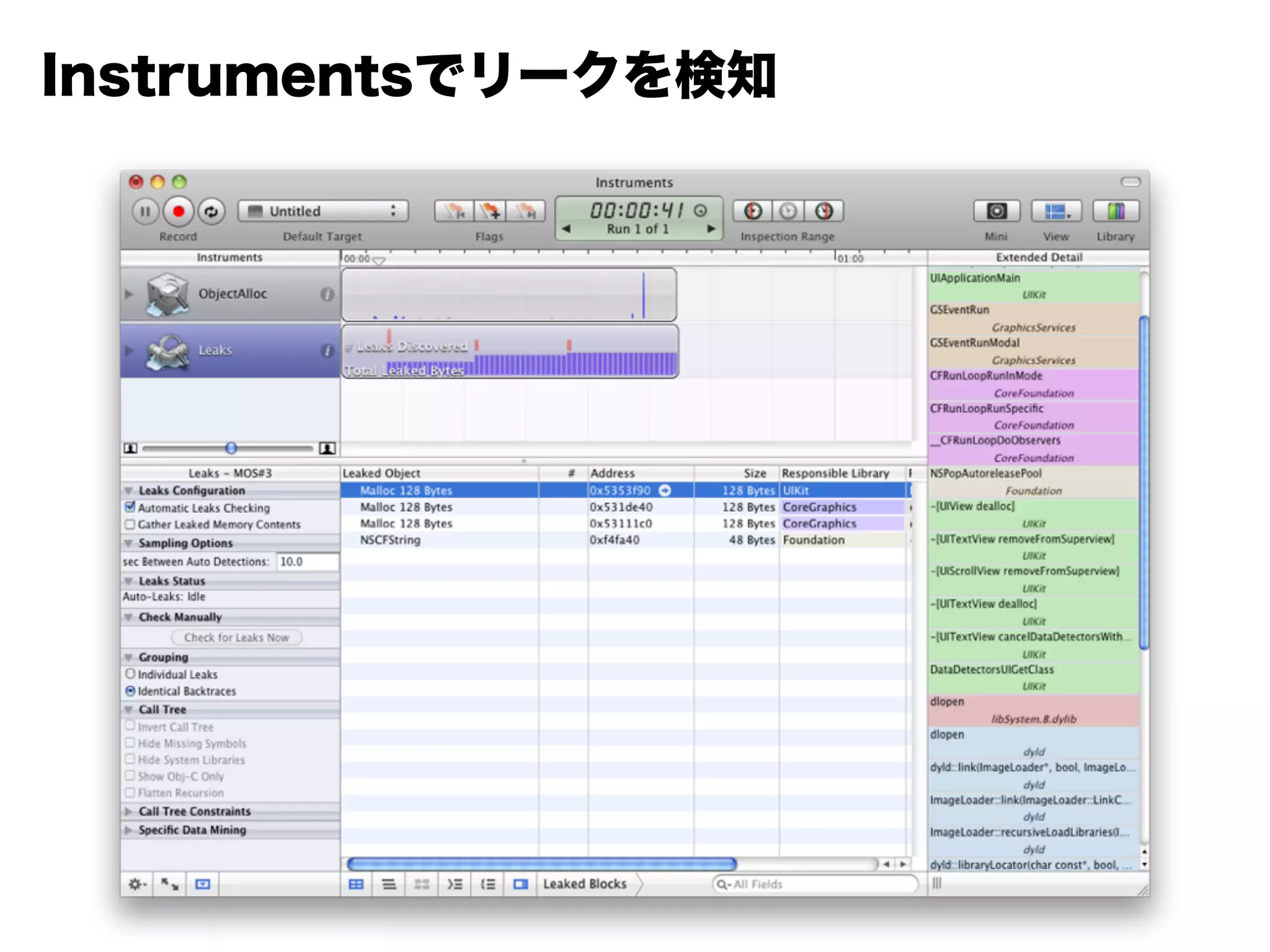Enable Gather Leaked Memory Contents
The width and height of the screenshot is (1270, 952).
click(x=130, y=524)
